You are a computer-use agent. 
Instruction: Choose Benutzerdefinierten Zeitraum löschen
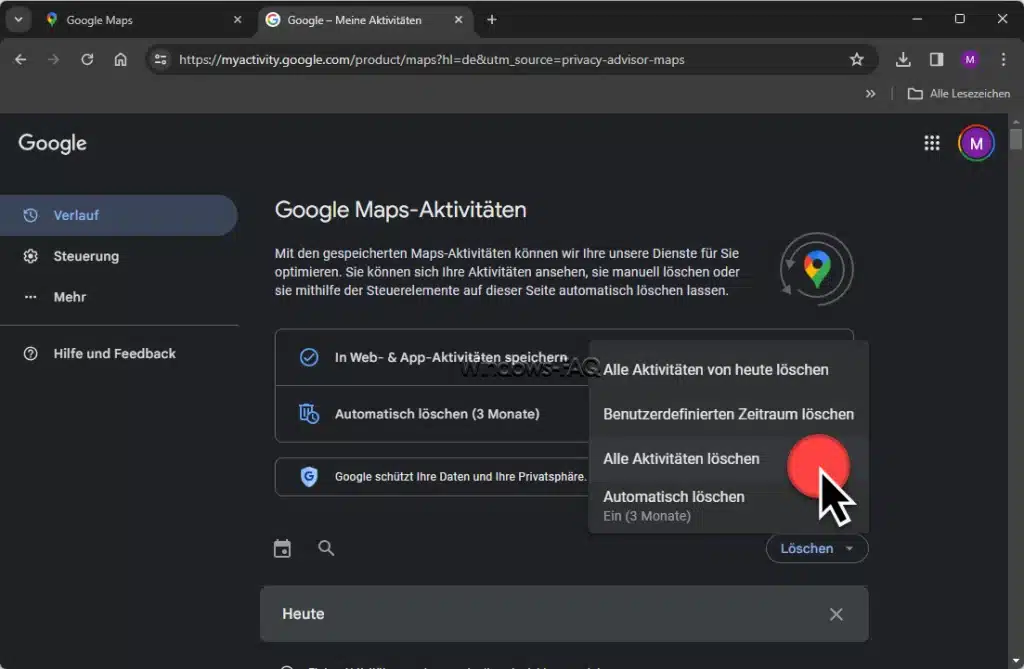[x=729, y=414]
